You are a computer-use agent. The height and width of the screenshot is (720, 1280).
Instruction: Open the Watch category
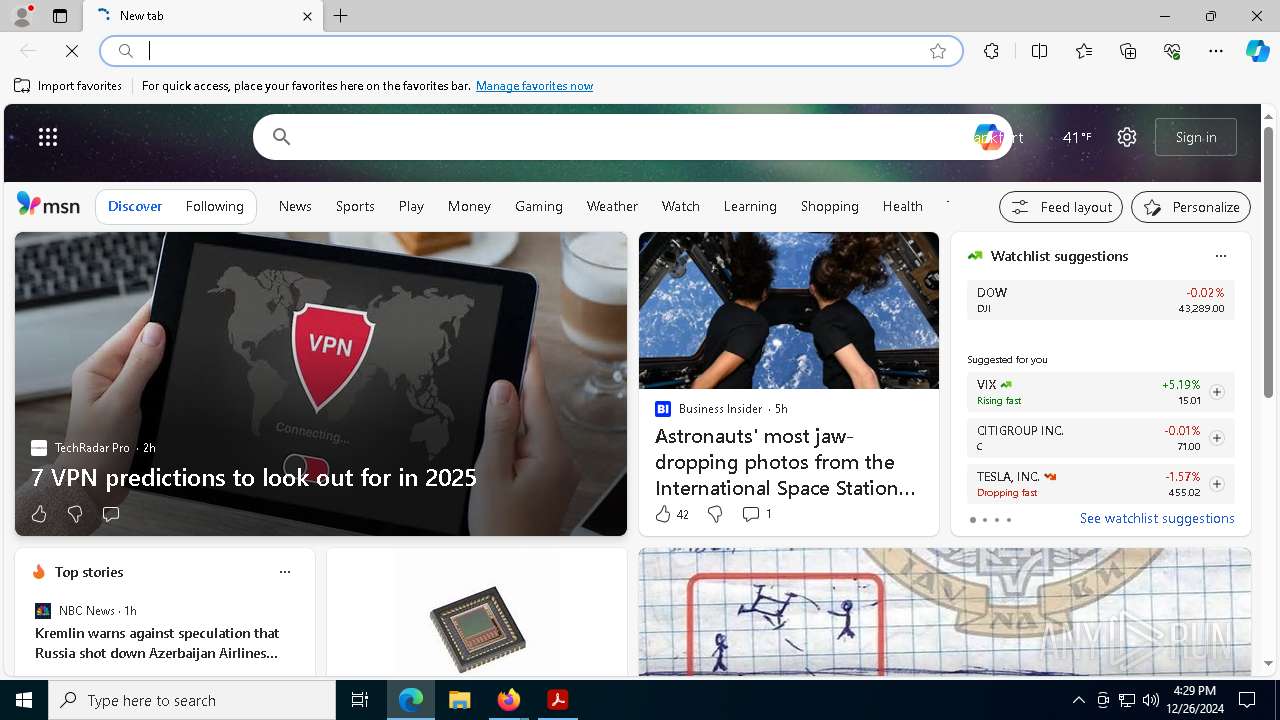tap(681, 206)
